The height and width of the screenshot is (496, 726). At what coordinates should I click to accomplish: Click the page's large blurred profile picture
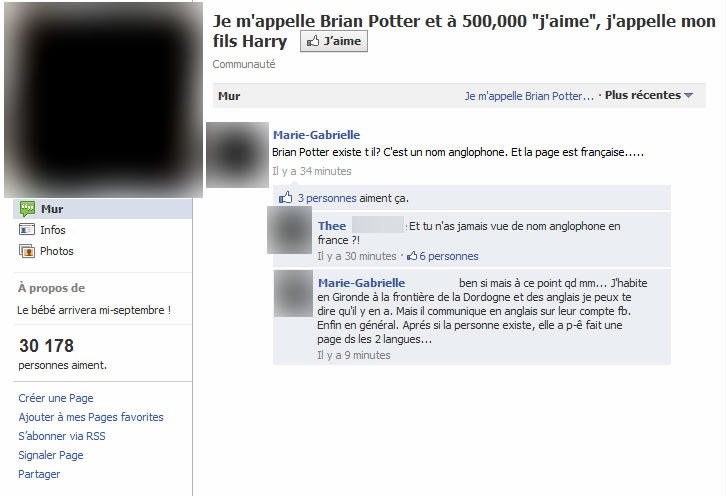click(103, 100)
